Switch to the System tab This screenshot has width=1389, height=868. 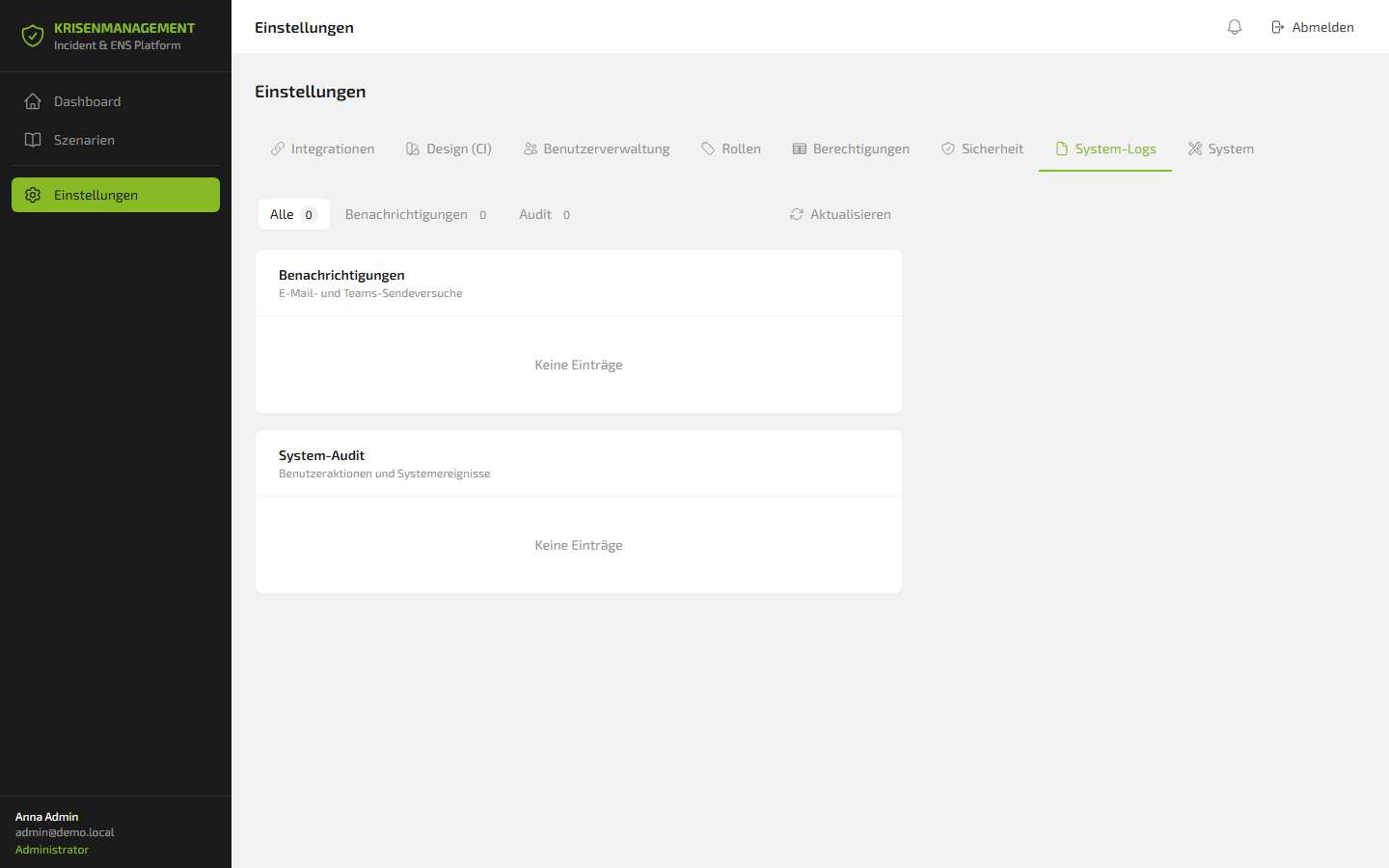1221,149
